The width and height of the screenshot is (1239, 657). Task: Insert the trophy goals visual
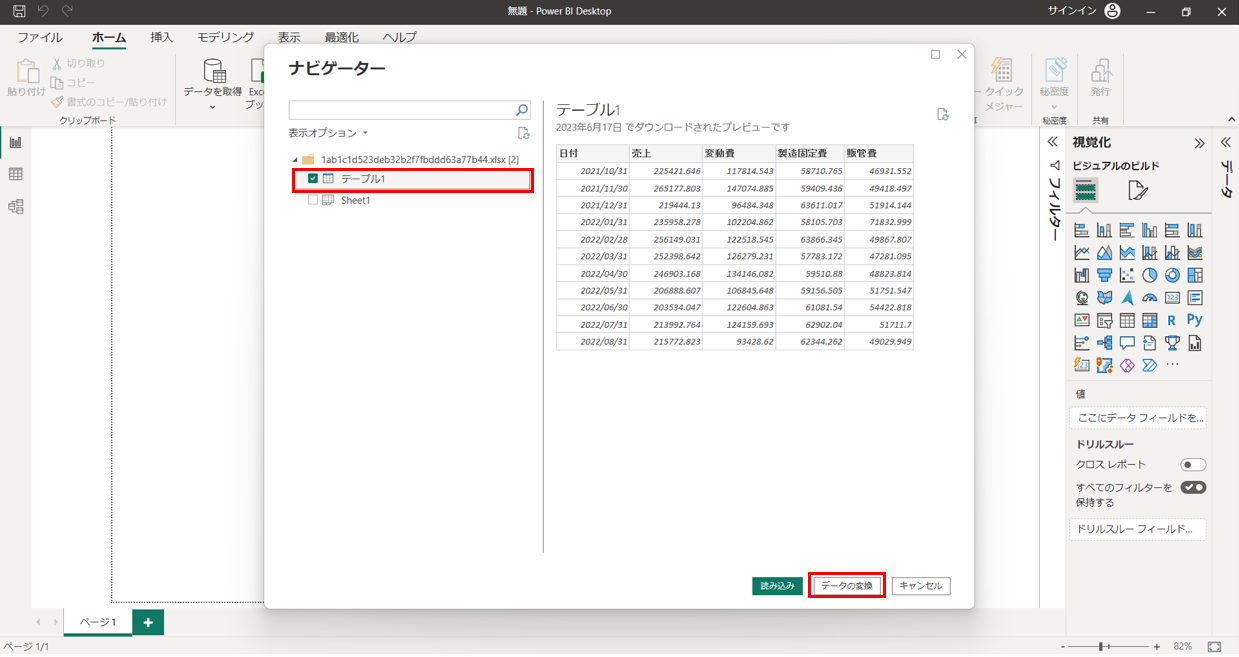[1172, 343]
